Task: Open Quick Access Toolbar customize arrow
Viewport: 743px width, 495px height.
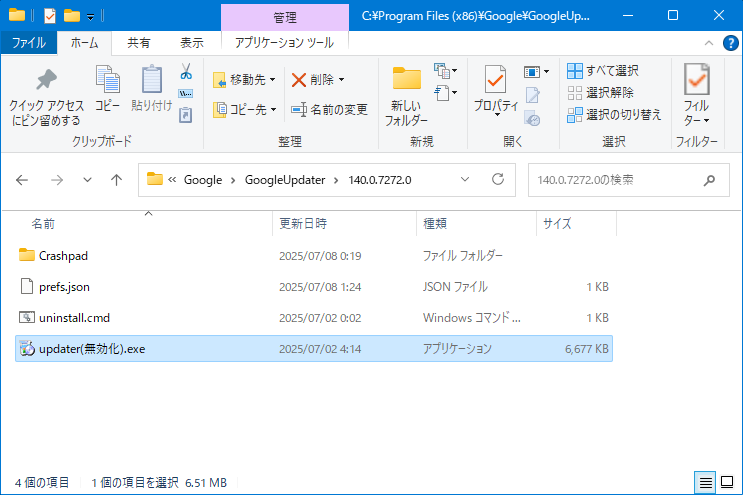Action: tap(90, 17)
